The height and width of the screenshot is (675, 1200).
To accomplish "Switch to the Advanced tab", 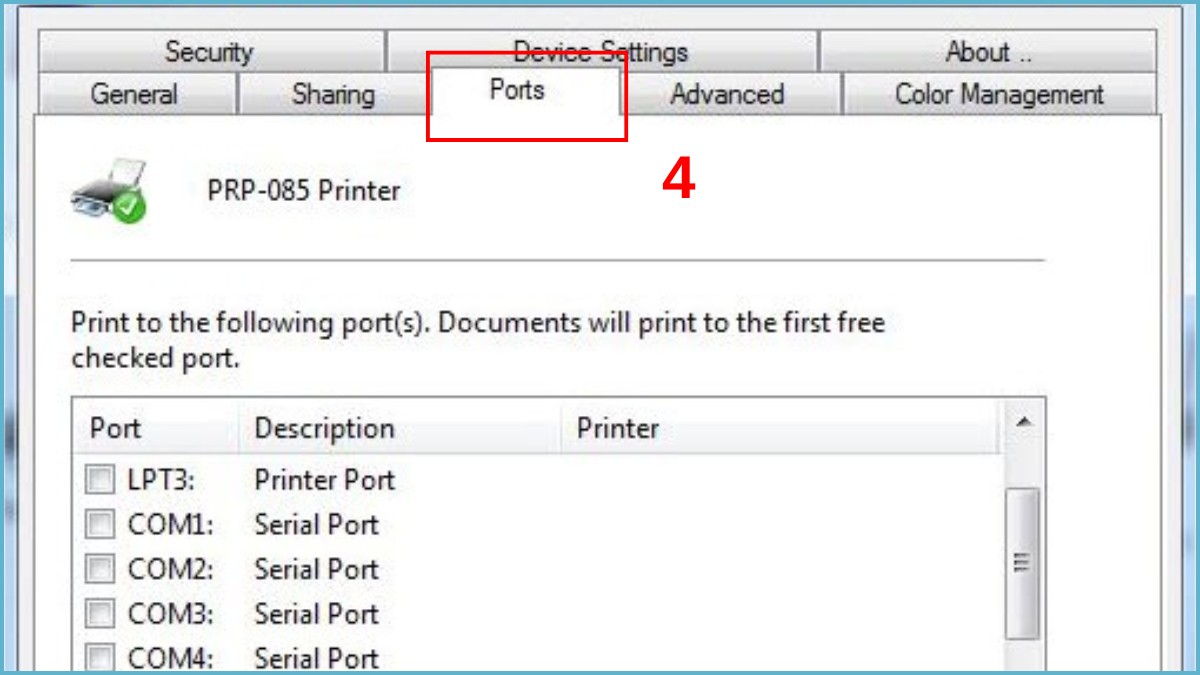I will (x=727, y=94).
